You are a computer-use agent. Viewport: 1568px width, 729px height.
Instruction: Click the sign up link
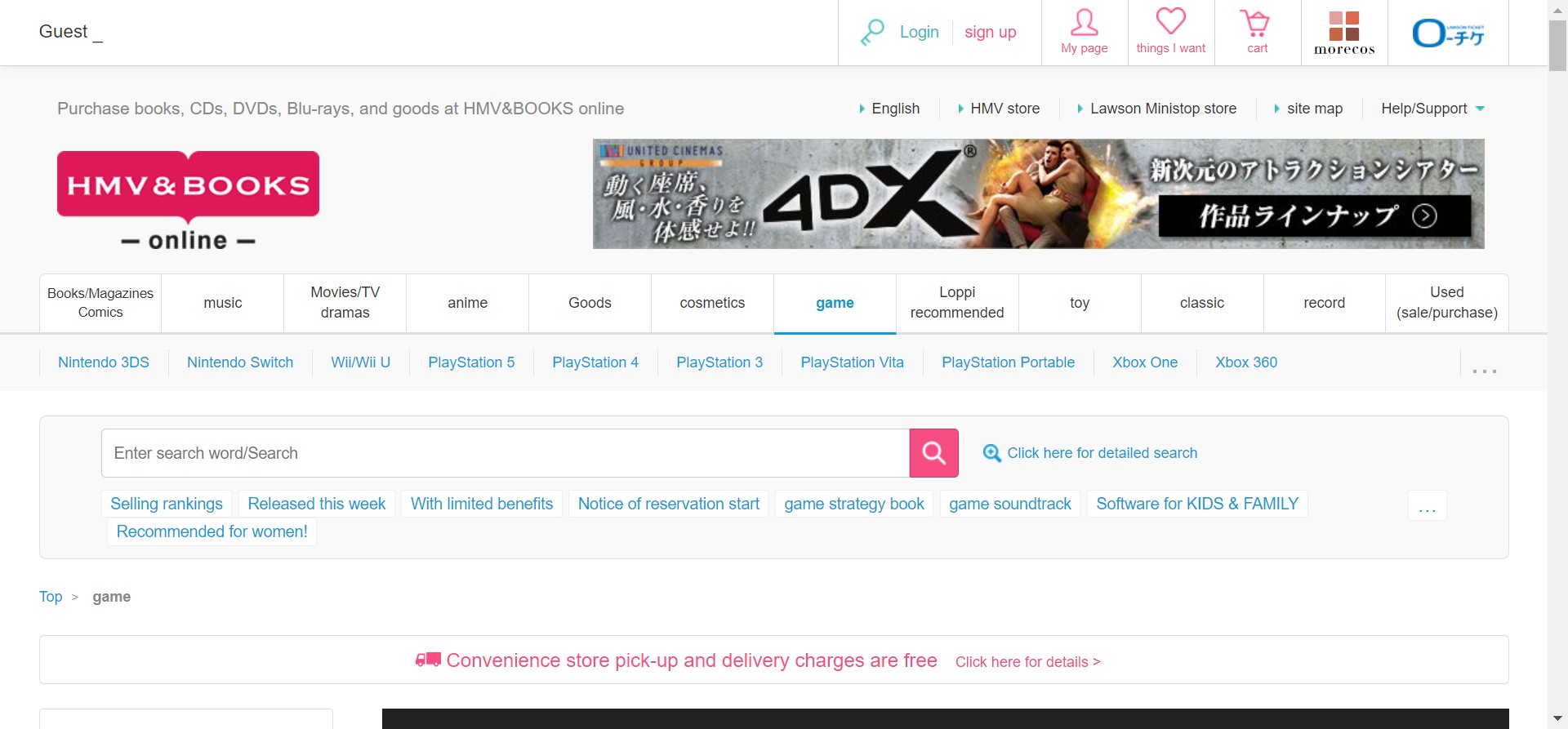point(990,32)
